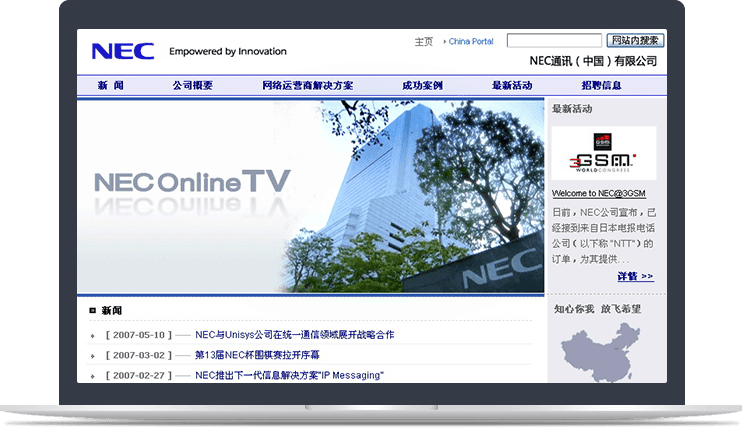Image resolution: width=742 pixels, height=429 pixels.
Task: Open the NEC与Unisys公司 news headline
Action: pos(294,335)
